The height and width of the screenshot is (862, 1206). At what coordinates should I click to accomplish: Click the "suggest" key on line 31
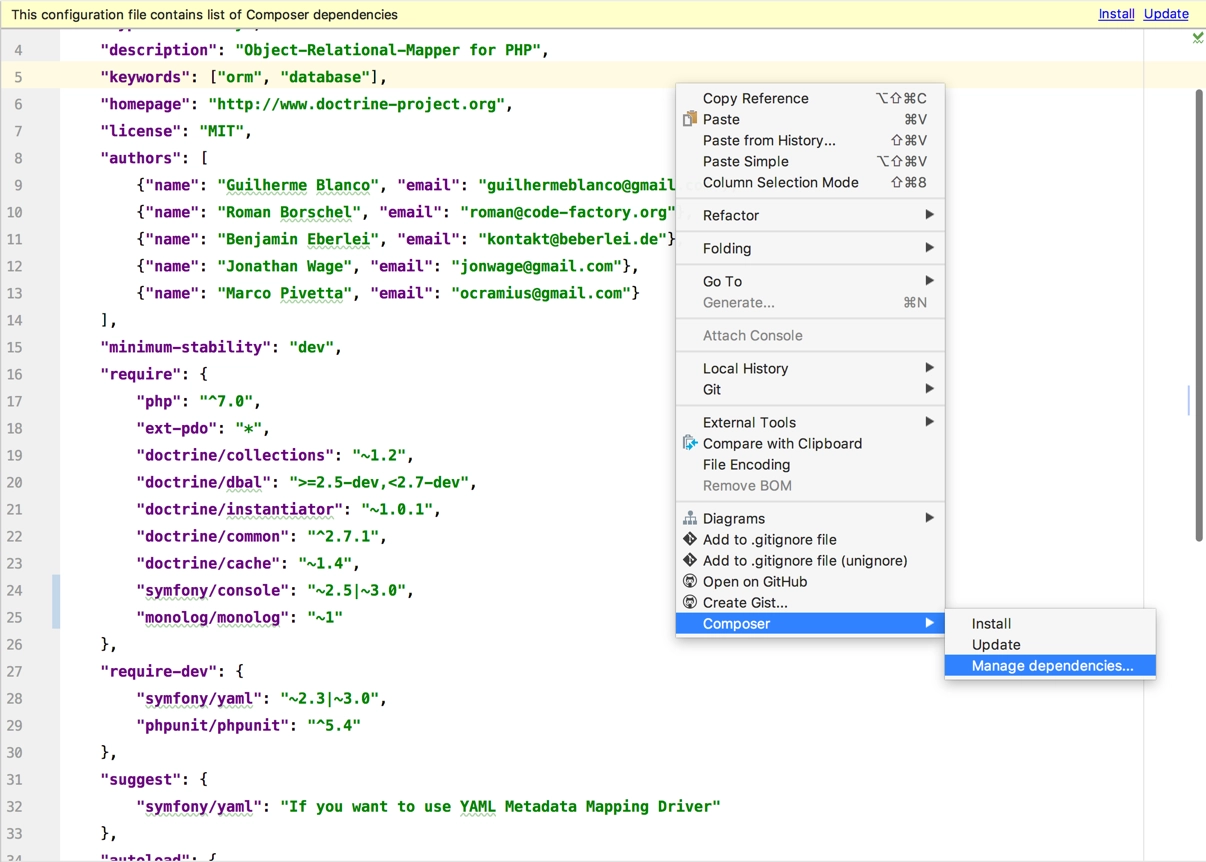[141, 779]
